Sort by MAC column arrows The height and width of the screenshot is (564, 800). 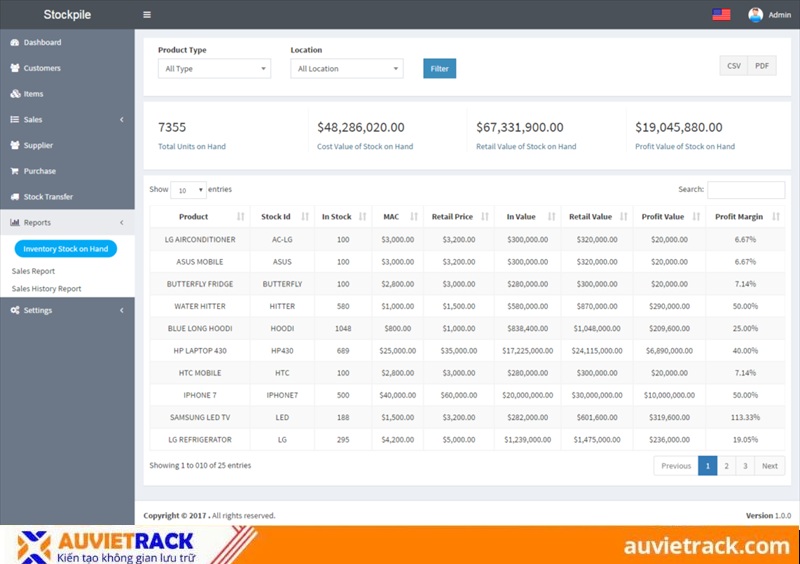click(414, 217)
